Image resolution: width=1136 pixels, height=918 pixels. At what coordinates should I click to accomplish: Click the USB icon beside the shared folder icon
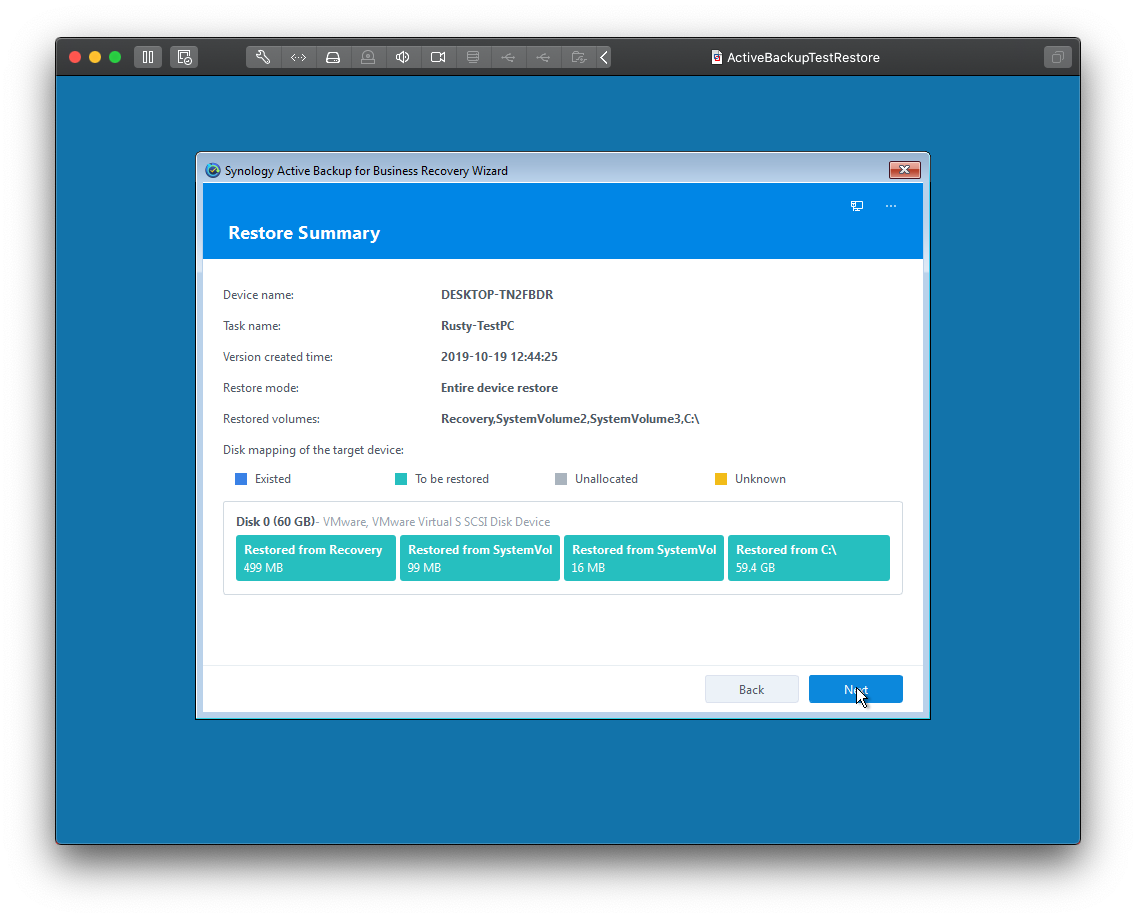click(x=543, y=57)
